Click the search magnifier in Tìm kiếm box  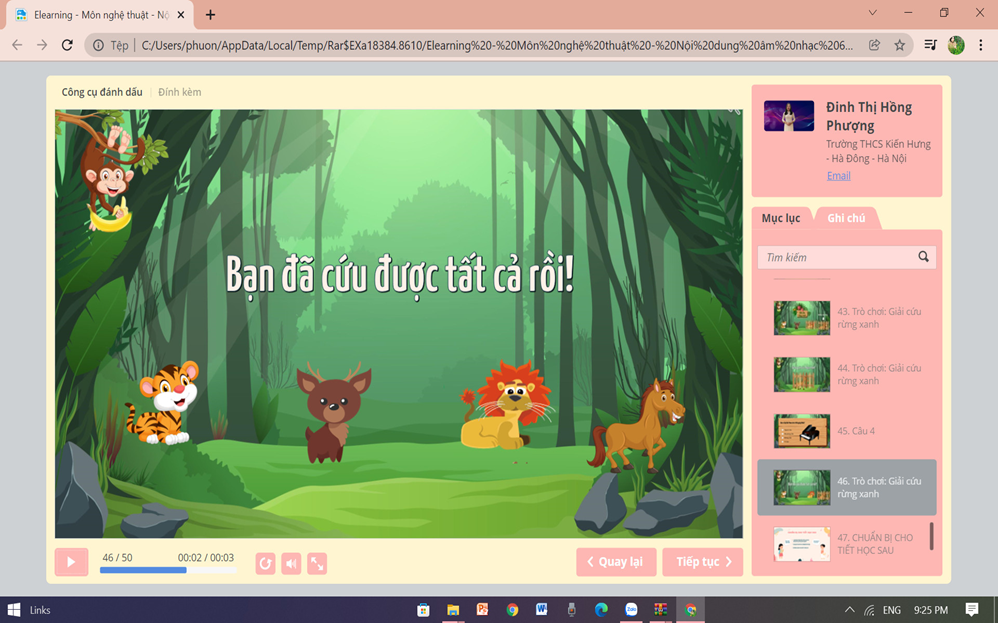(x=923, y=257)
